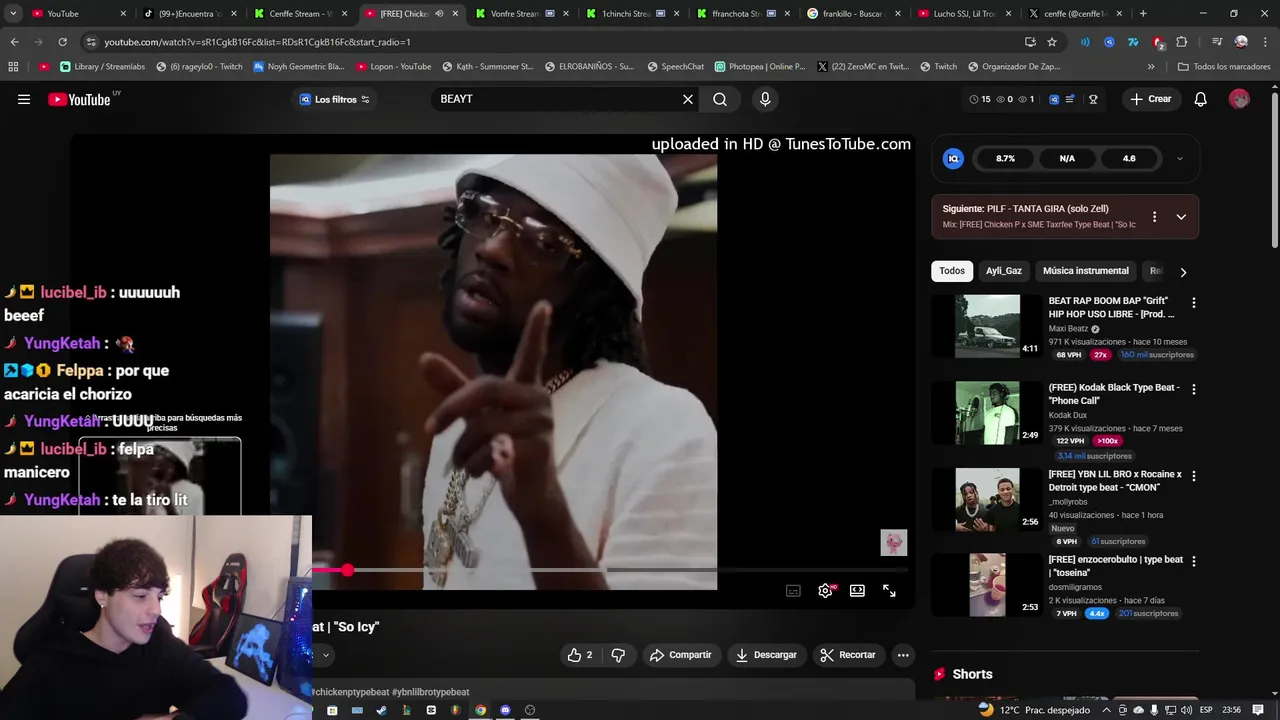The width and height of the screenshot is (1280, 720).
Task: Select the Música instrumental filter chip
Action: point(1085,271)
